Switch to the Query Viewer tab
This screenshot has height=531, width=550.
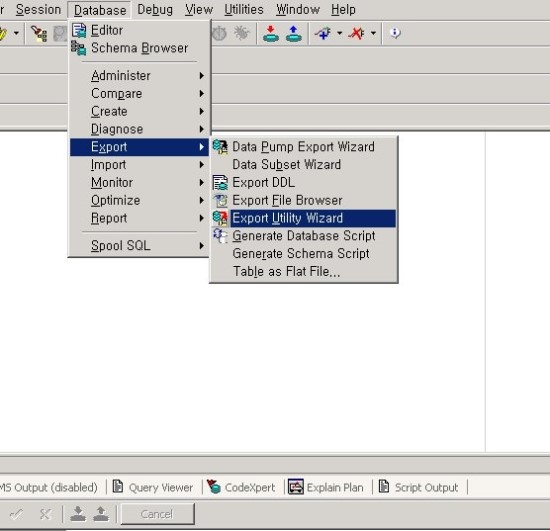tap(153, 488)
